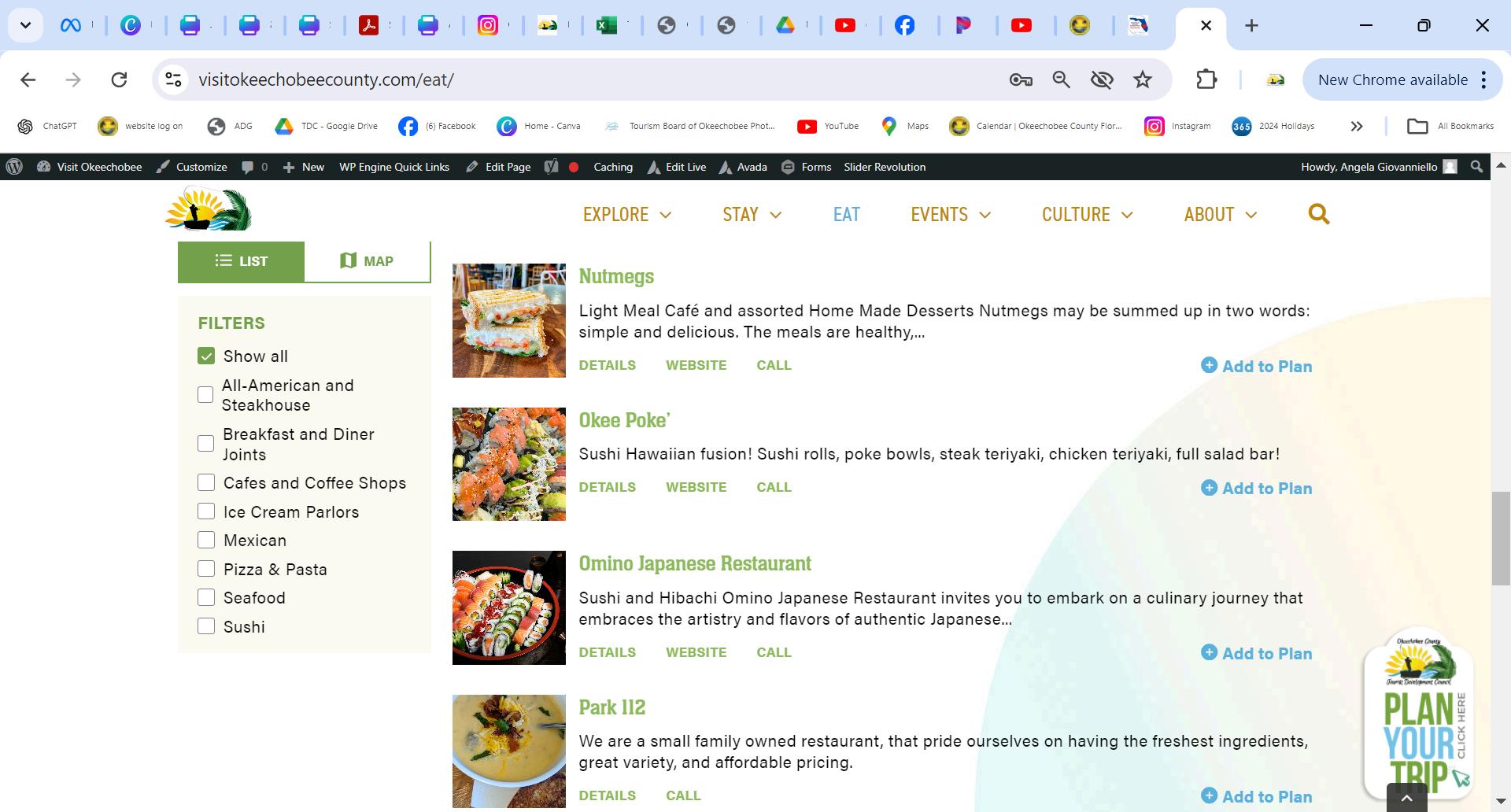Screen dimensions: 1511x812
Task: Open the password key icon in address bar
Action: click(1021, 79)
